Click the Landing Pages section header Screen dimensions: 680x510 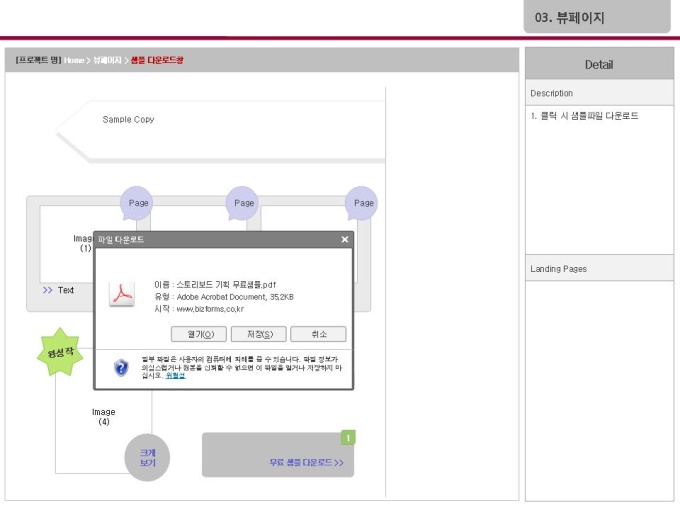(x=599, y=269)
